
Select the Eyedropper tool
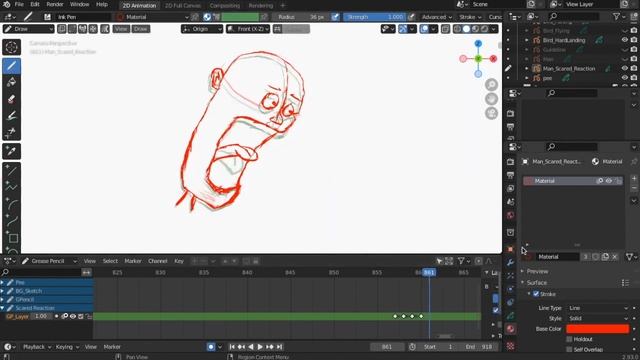[11, 151]
